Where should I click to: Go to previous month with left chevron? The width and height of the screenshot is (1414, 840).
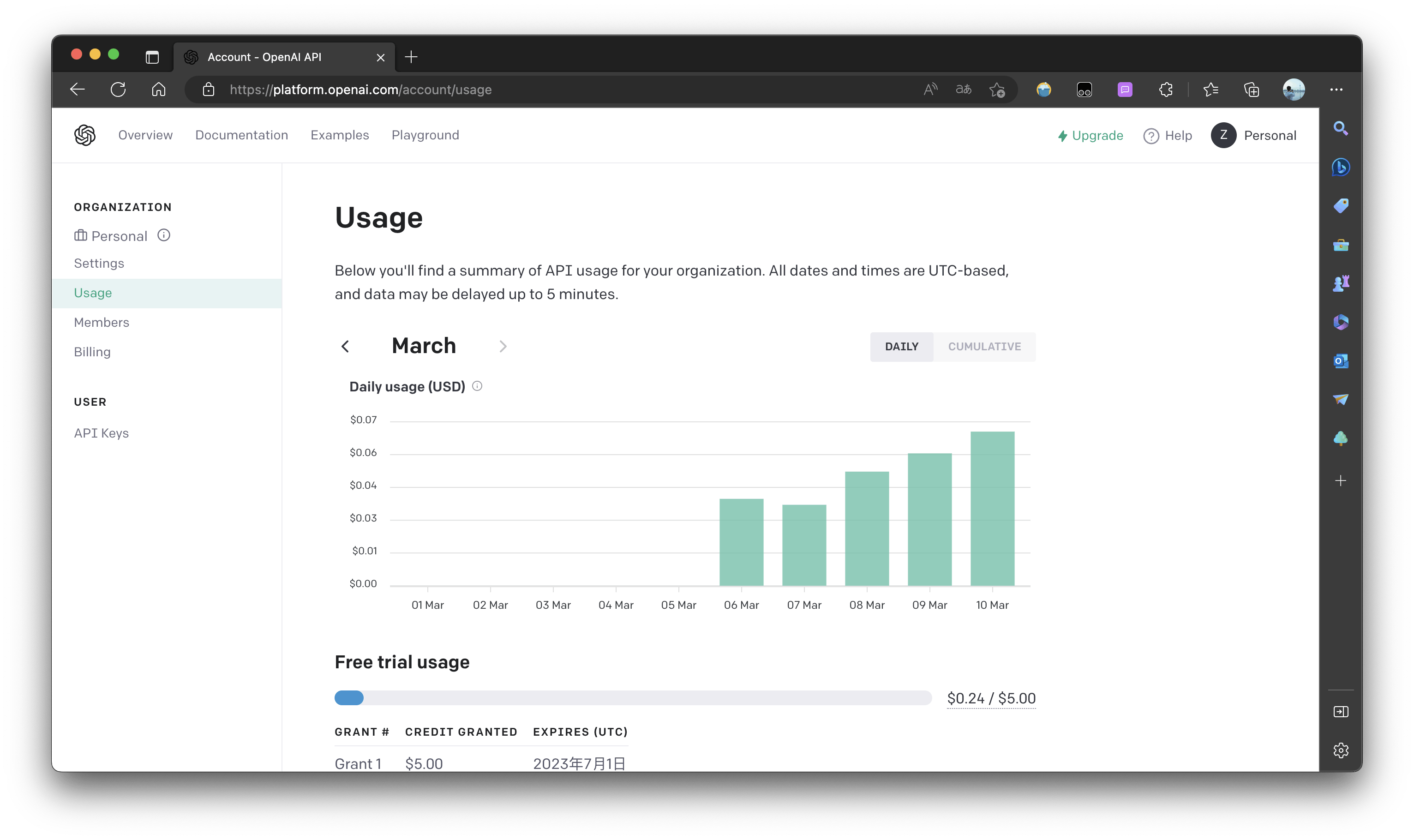pyautogui.click(x=345, y=347)
